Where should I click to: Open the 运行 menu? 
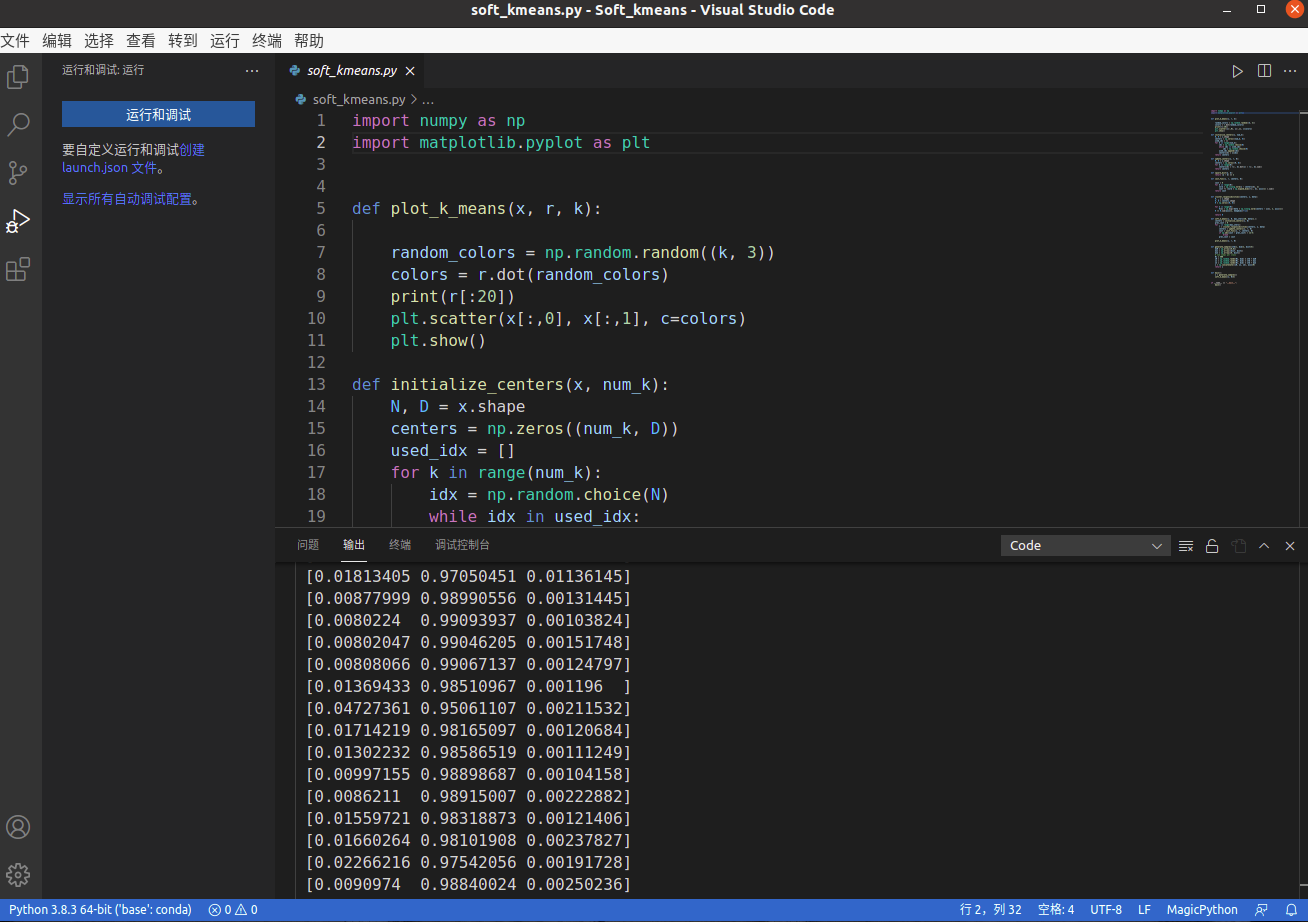click(224, 40)
